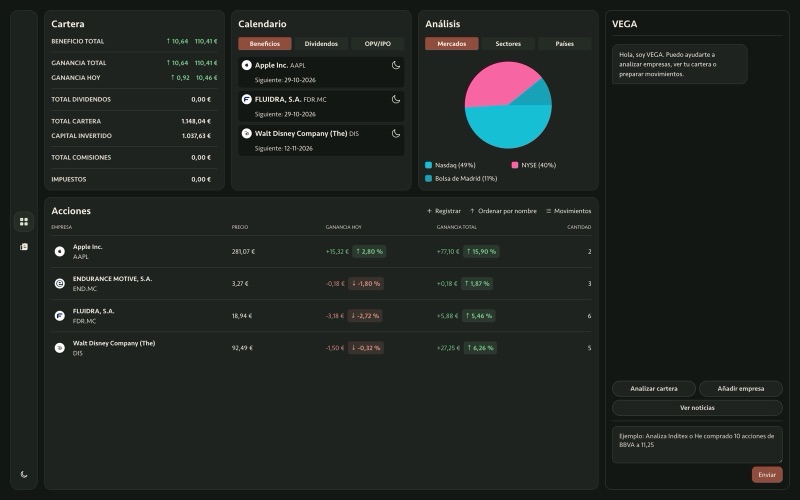Click TOTAL DIVIDENDOS label in Cartera
800x500 pixels.
click(81, 99)
